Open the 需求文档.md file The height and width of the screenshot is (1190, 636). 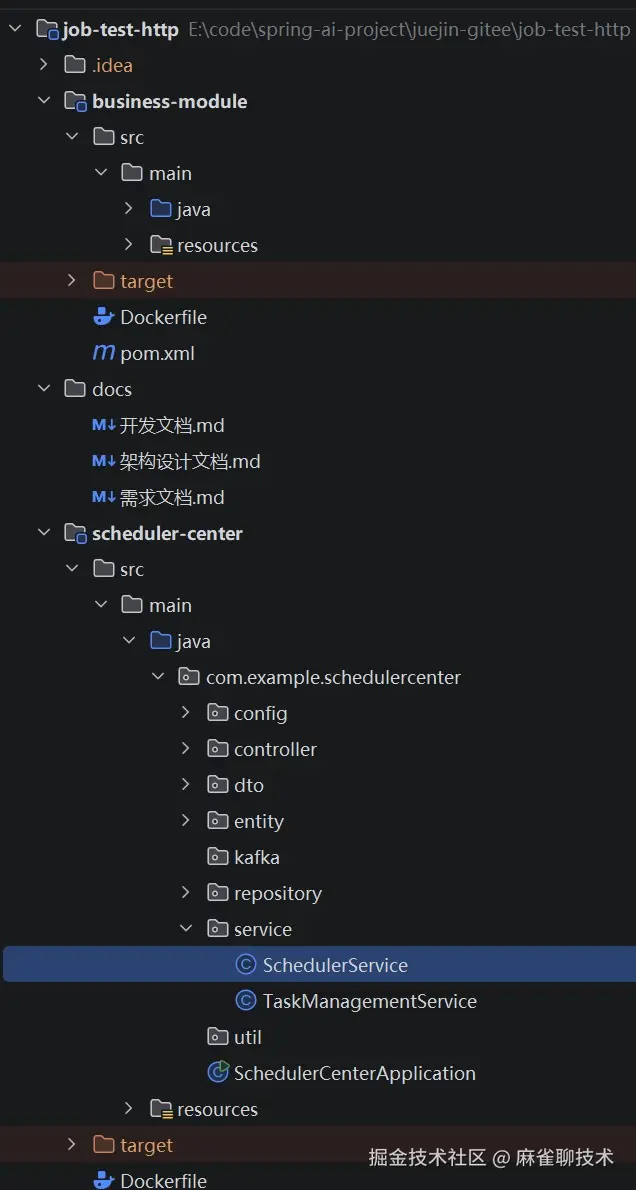pos(172,497)
